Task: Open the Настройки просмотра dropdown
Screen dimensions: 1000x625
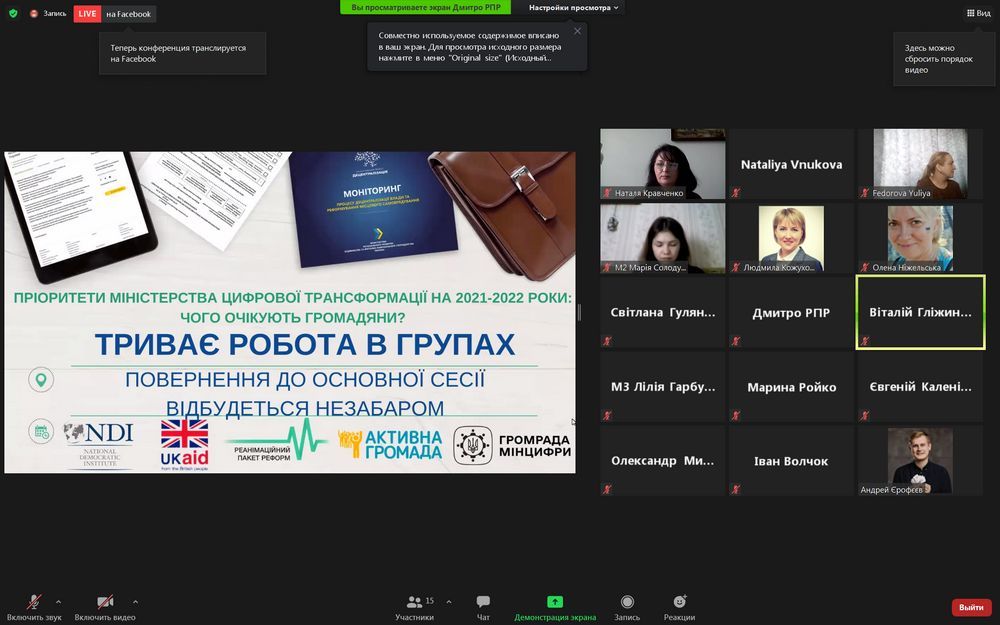Action: pyautogui.click(x=574, y=8)
